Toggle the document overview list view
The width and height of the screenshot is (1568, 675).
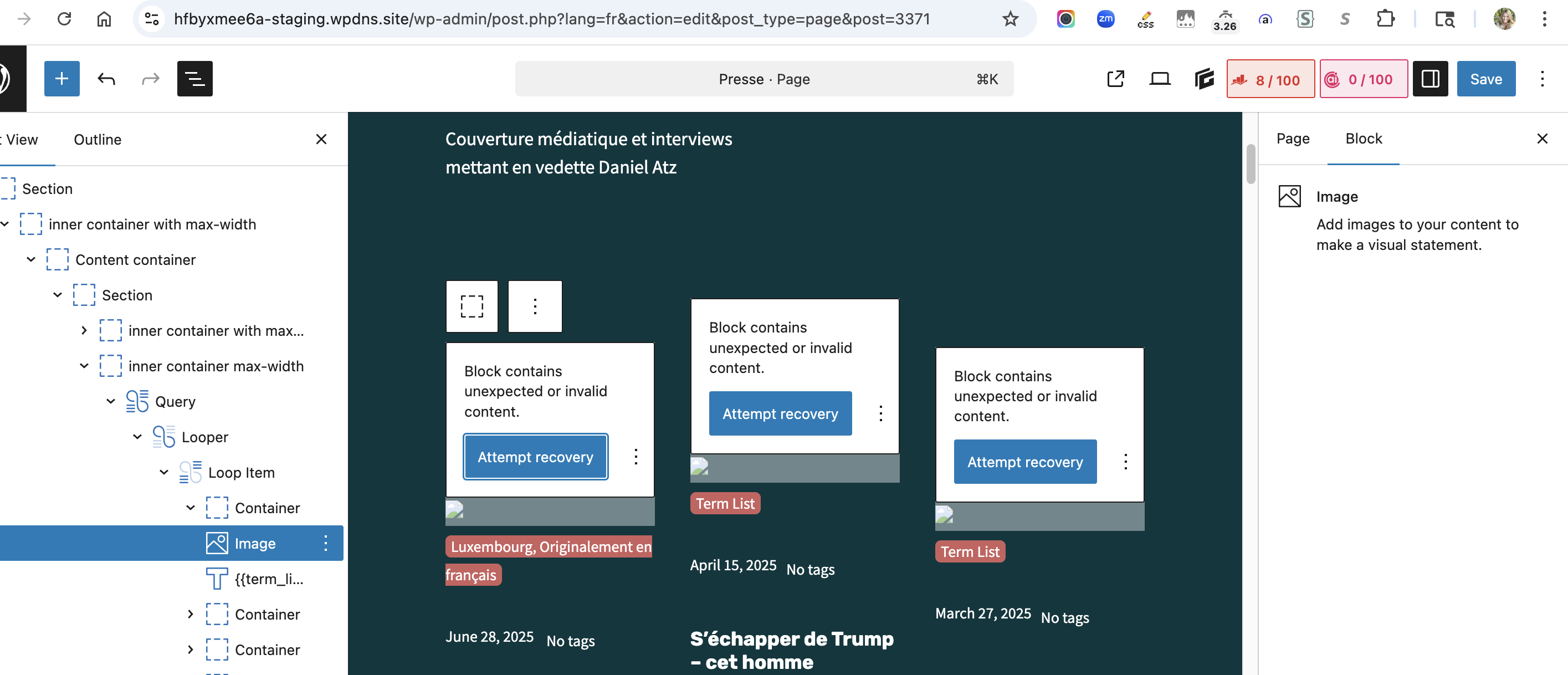[195, 79]
